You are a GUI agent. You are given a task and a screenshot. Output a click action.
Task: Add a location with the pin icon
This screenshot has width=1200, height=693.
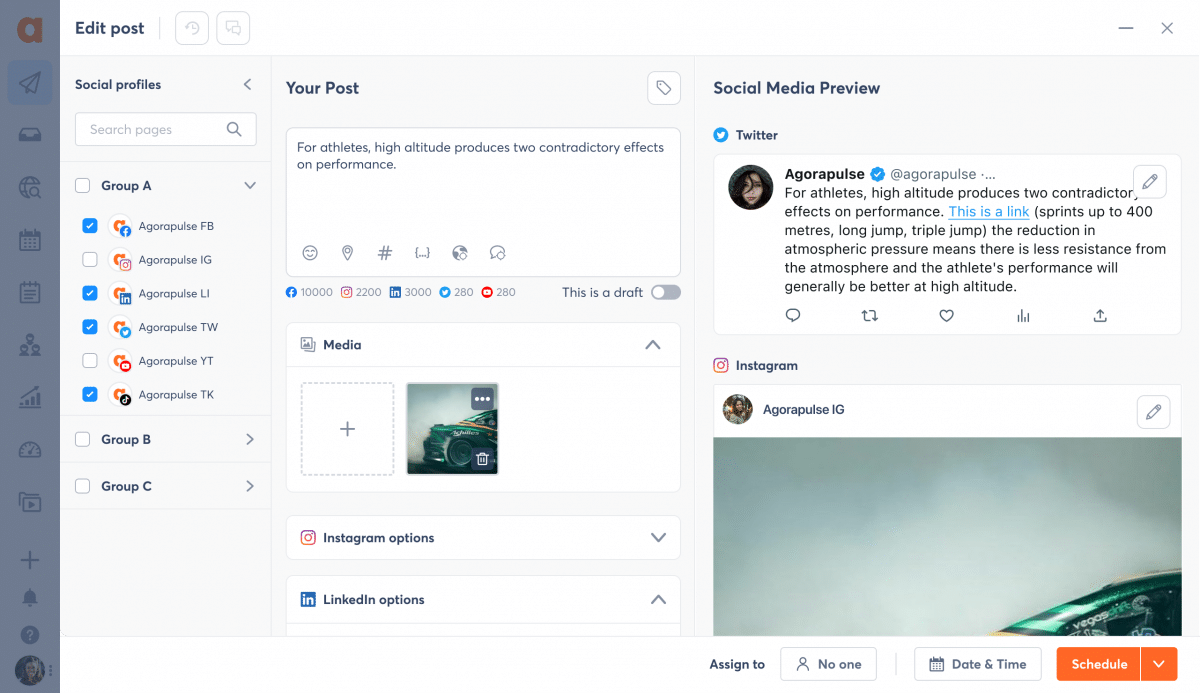point(347,253)
